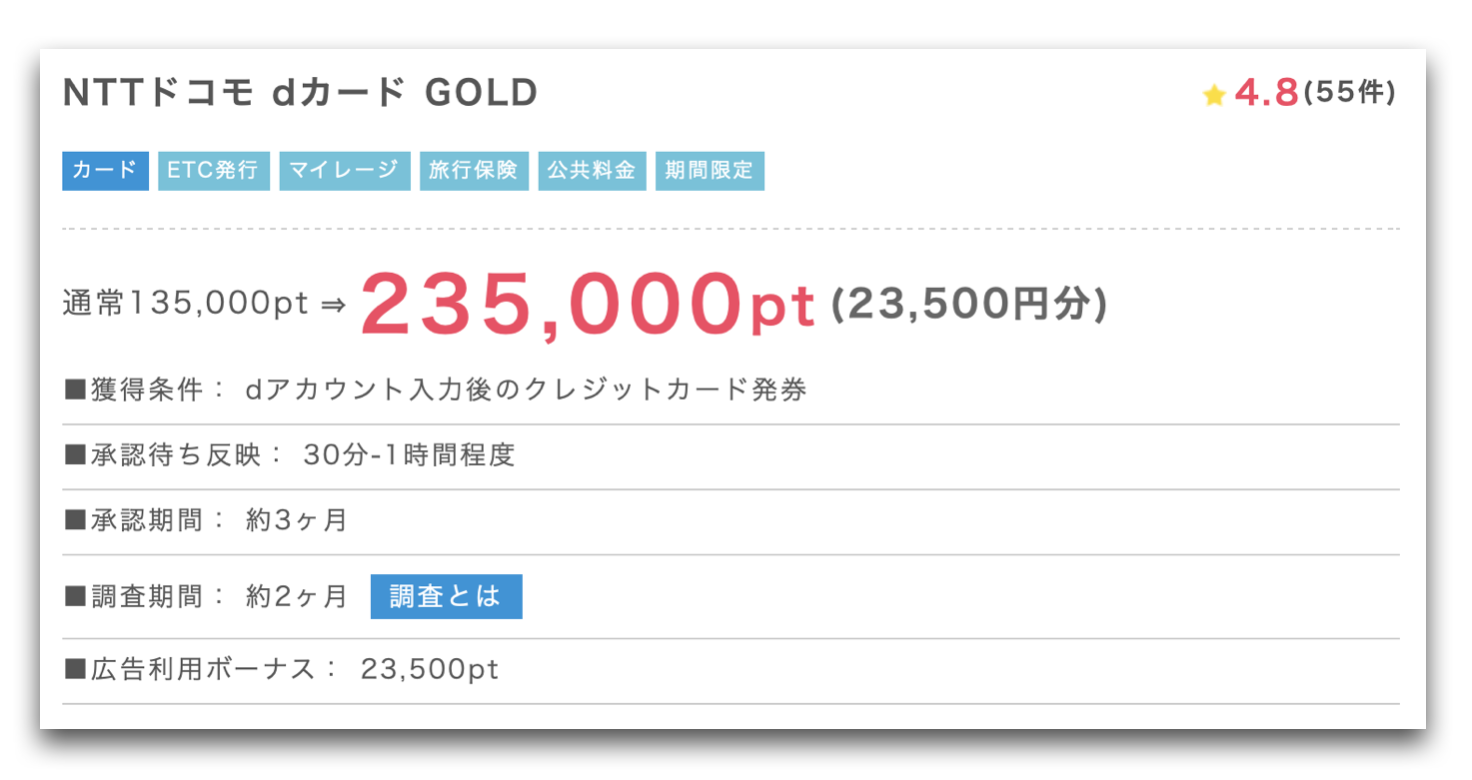Open the 4.8 rating score
Image resolution: width=1472 pixels, height=780 pixels.
1266,93
